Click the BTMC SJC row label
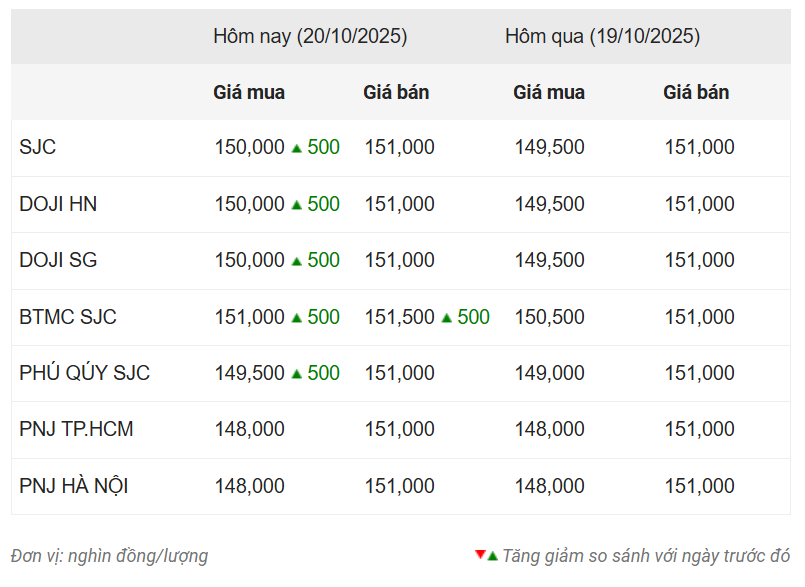This screenshot has height=587, width=805. click(x=68, y=317)
